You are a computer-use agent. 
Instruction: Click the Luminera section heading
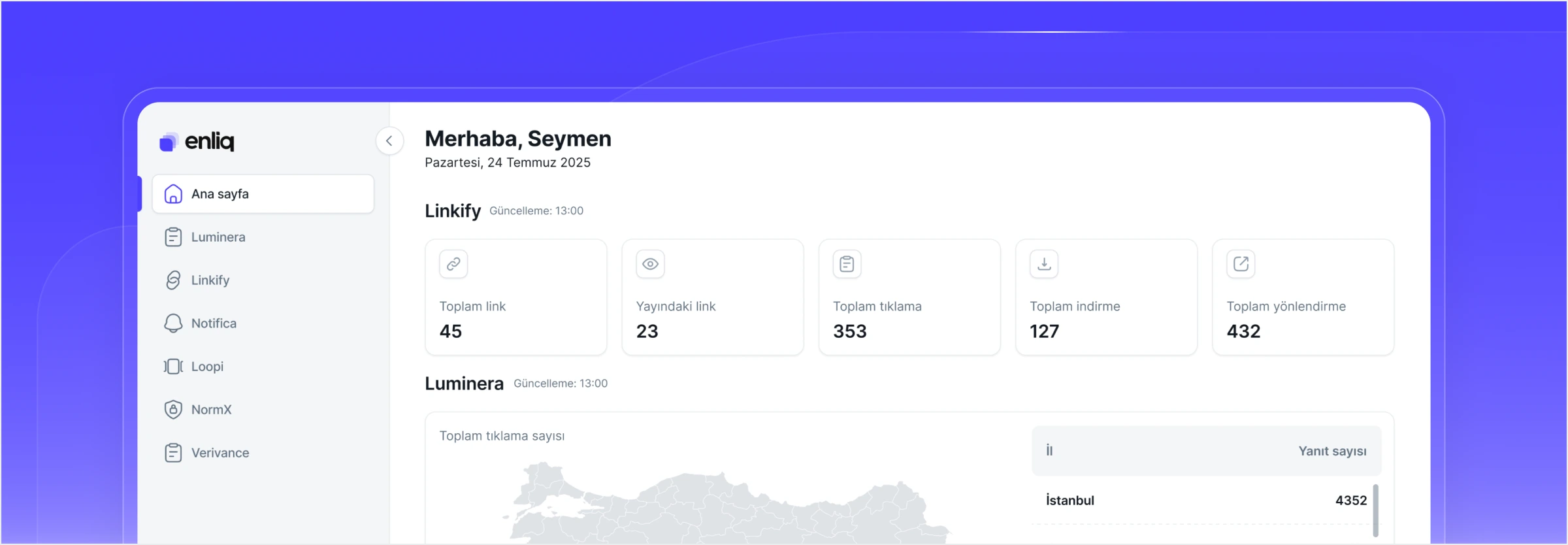click(x=465, y=384)
